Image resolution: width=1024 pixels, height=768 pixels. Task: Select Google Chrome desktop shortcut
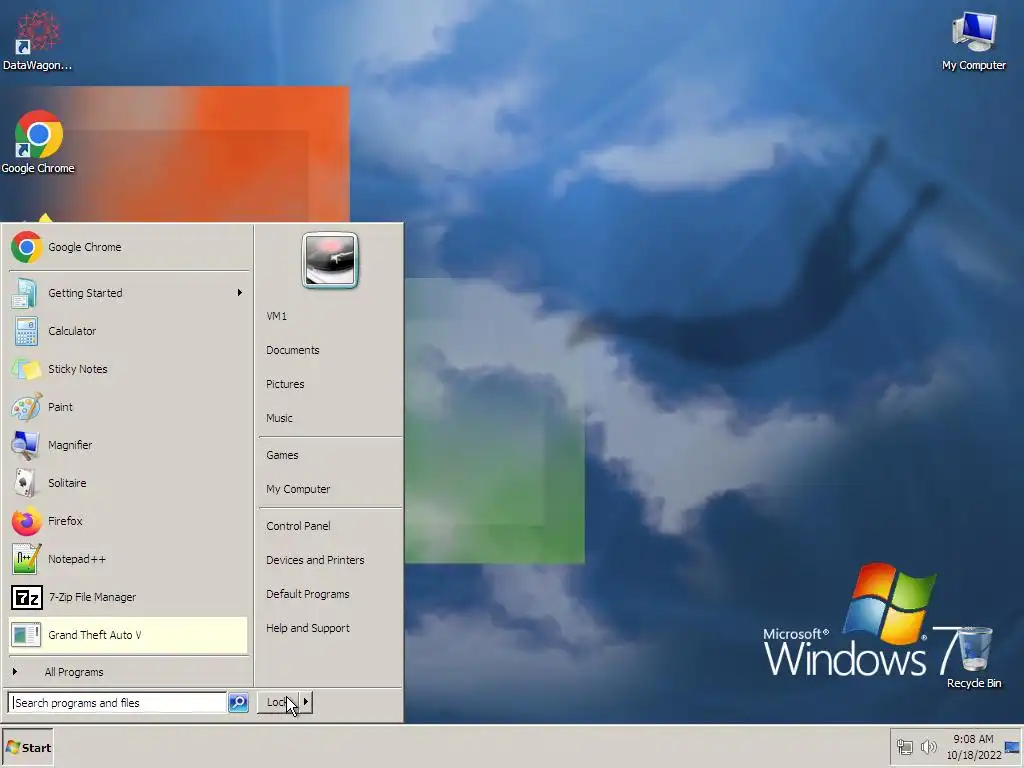point(38,142)
